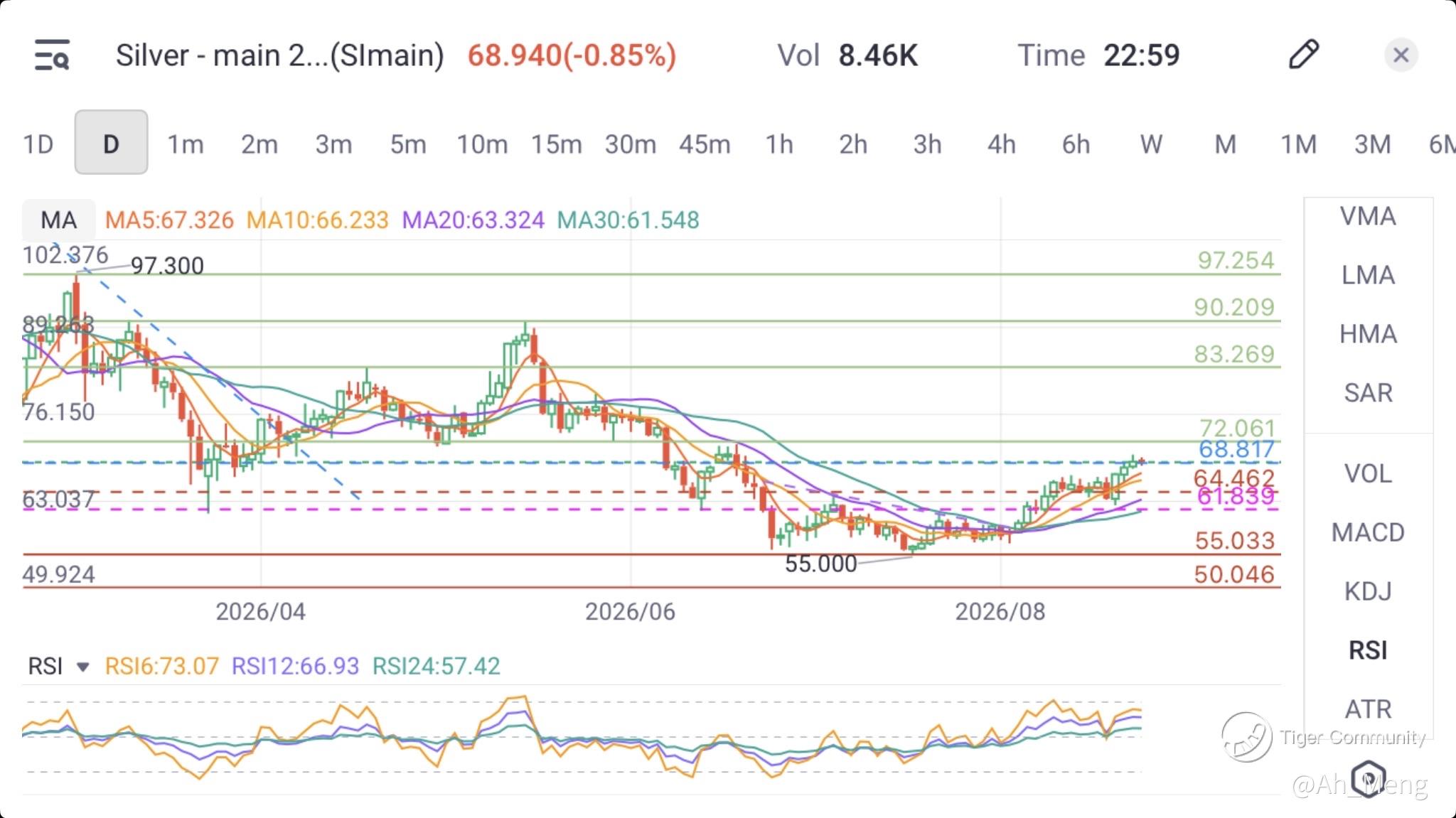
Task: Tap the 68.940(-0.85%) price quote
Action: click(x=572, y=55)
